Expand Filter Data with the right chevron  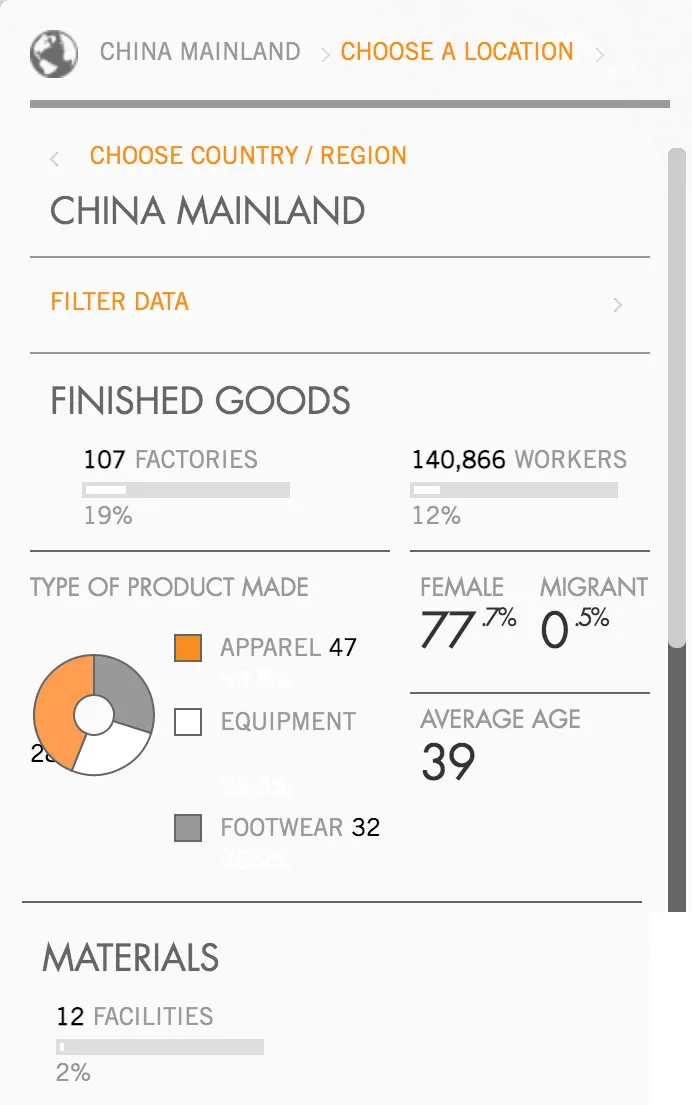[617, 305]
